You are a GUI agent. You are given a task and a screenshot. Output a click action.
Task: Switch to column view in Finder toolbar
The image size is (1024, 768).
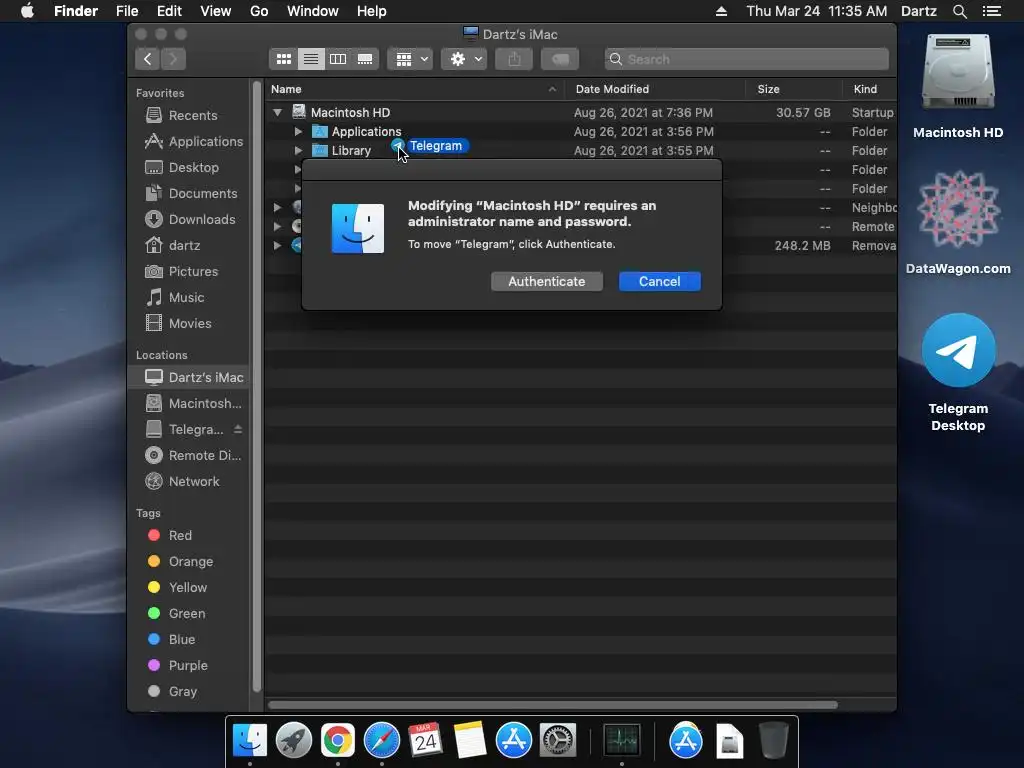click(x=338, y=59)
